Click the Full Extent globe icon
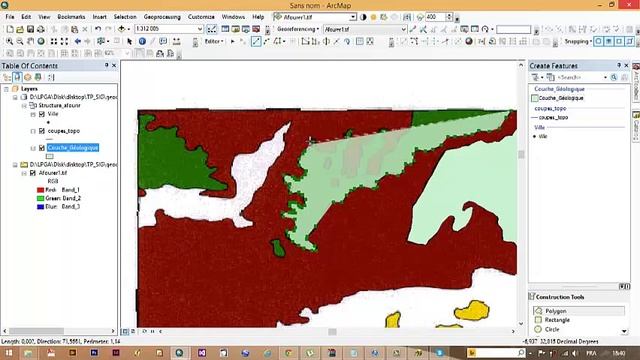The image size is (640, 360). [41, 42]
